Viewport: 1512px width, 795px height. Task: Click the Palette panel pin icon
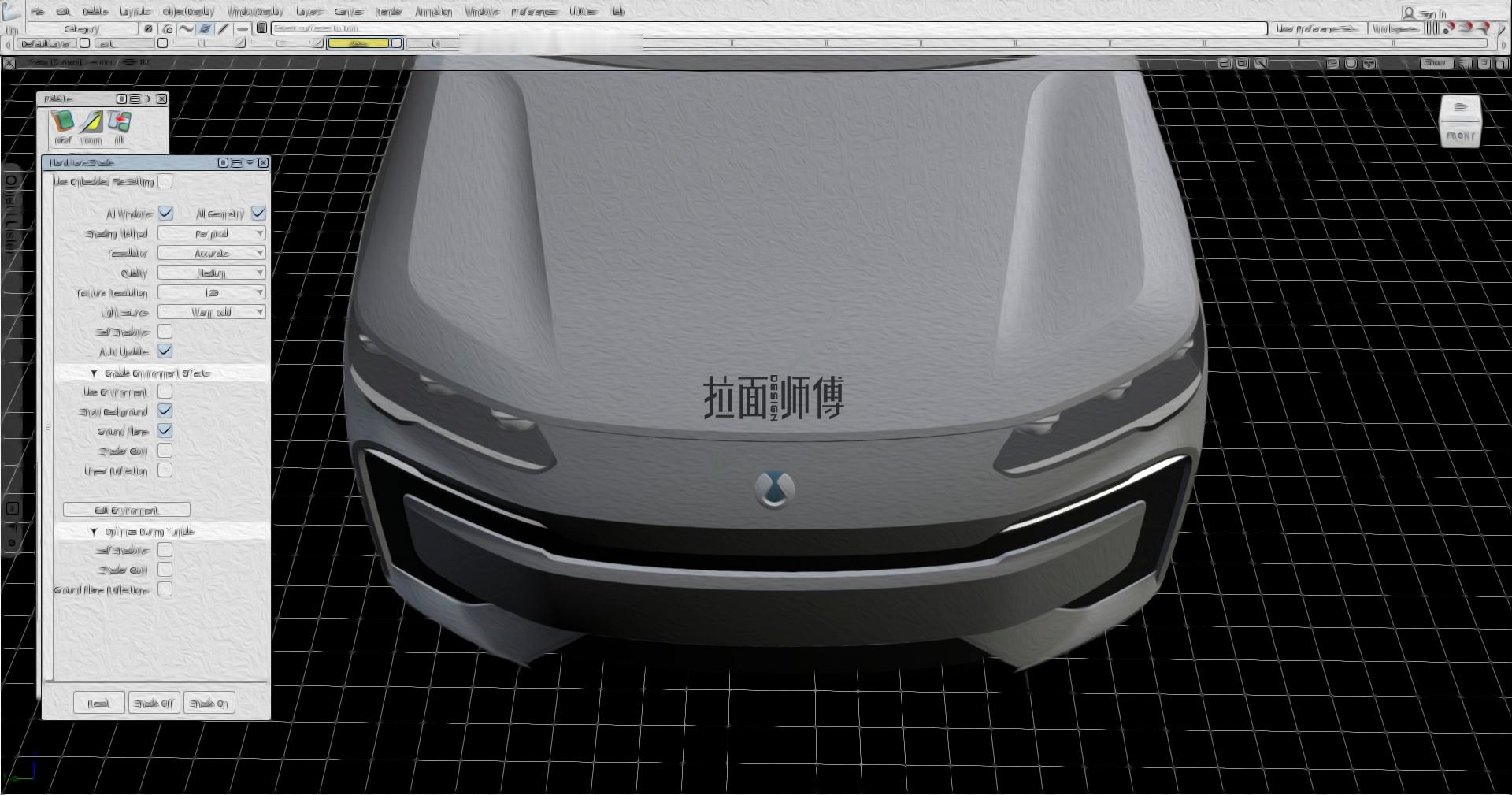(x=121, y=98)
